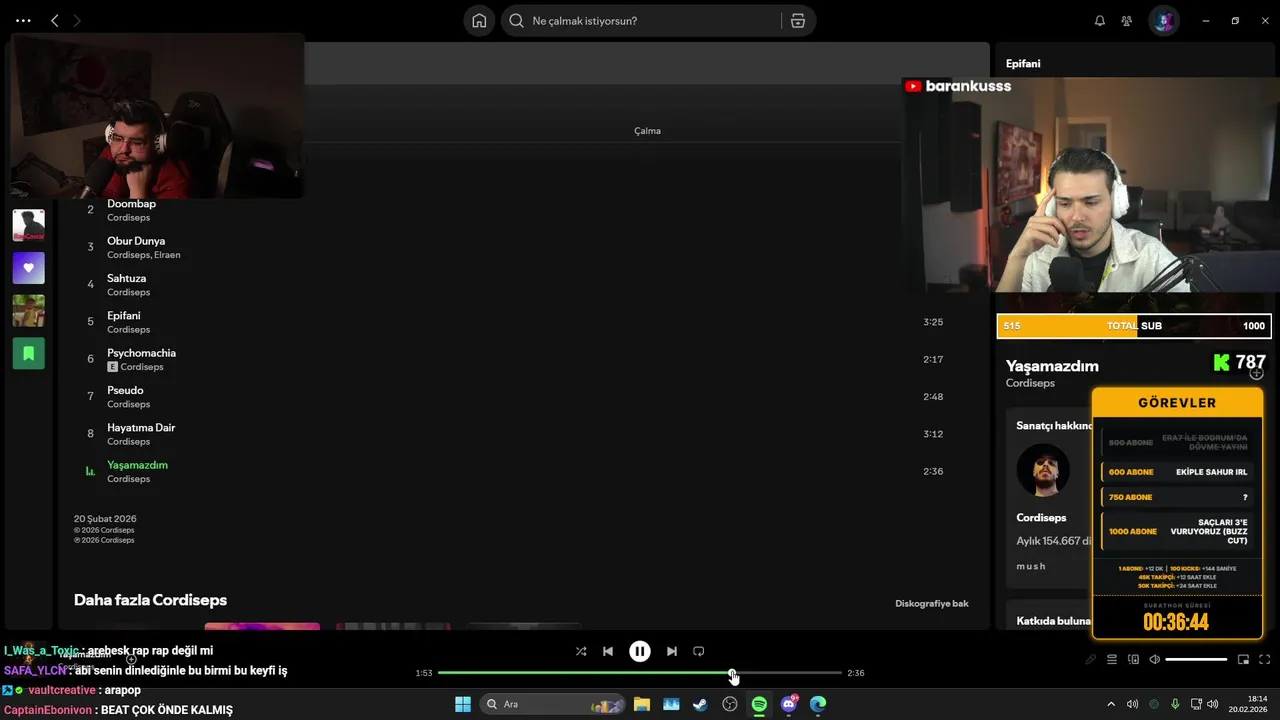Open the notifications bell
The width and height of the screenshot is (1280, 720).
(x=1100, y=20)
